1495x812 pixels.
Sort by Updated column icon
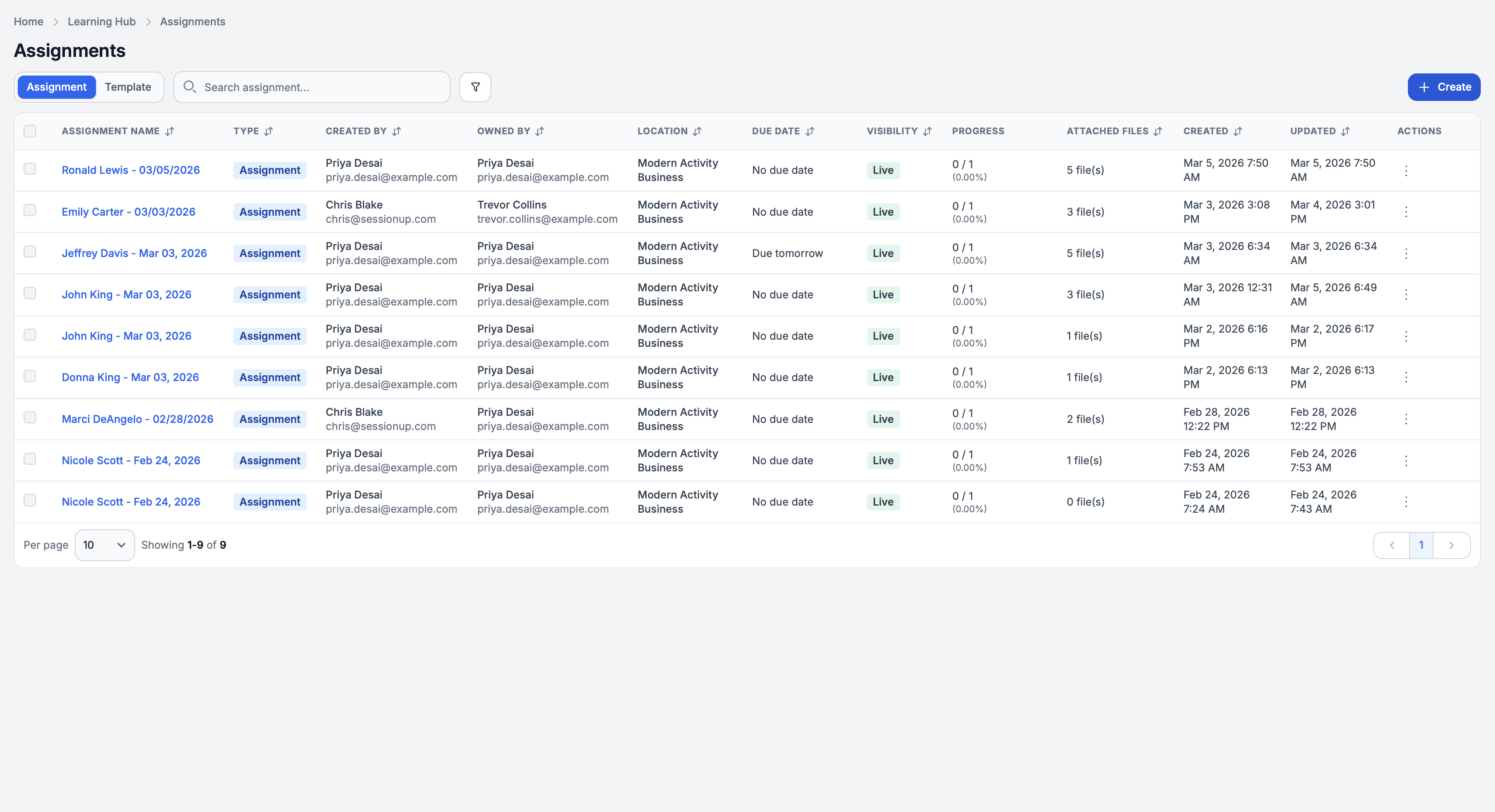pyautogui.click(x=1345, y=131)
